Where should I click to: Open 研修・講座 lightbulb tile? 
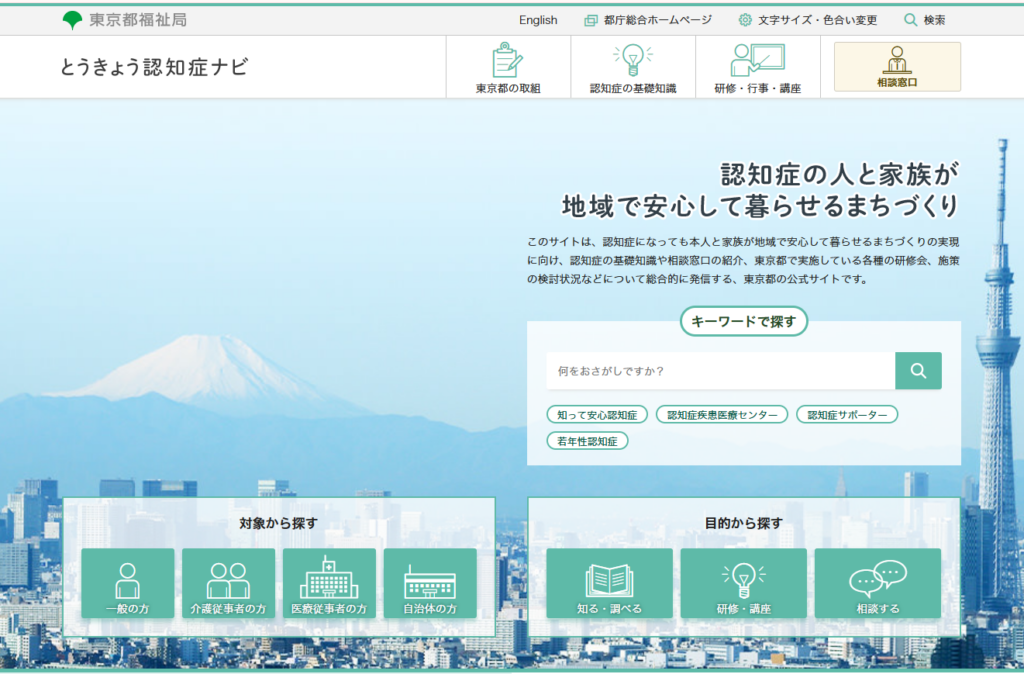pos(743,583)
